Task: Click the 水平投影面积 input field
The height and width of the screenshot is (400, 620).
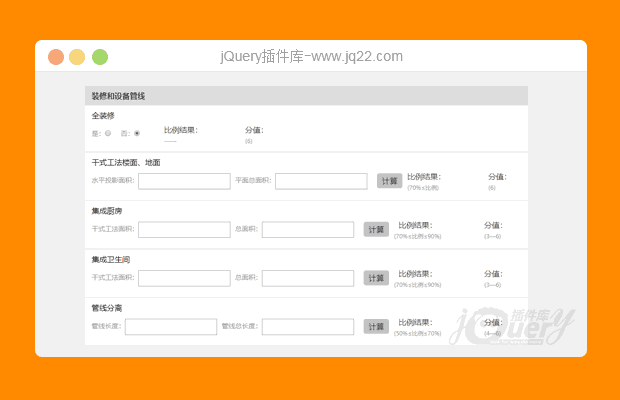Action: tap(184, 181)
